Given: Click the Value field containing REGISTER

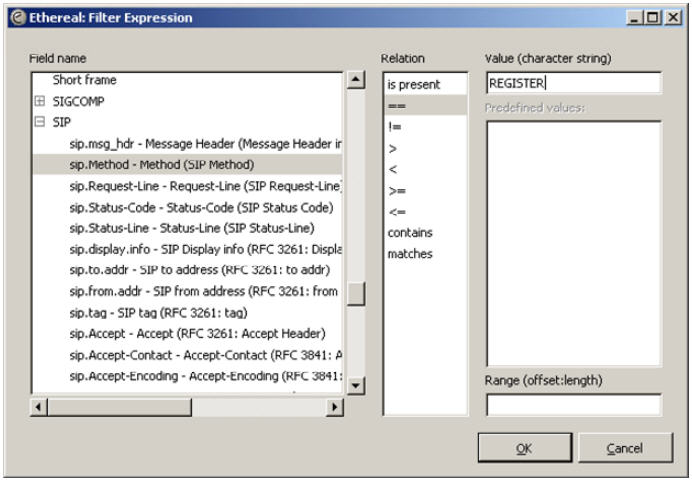Looking at the screenshot, I should 574,83.
